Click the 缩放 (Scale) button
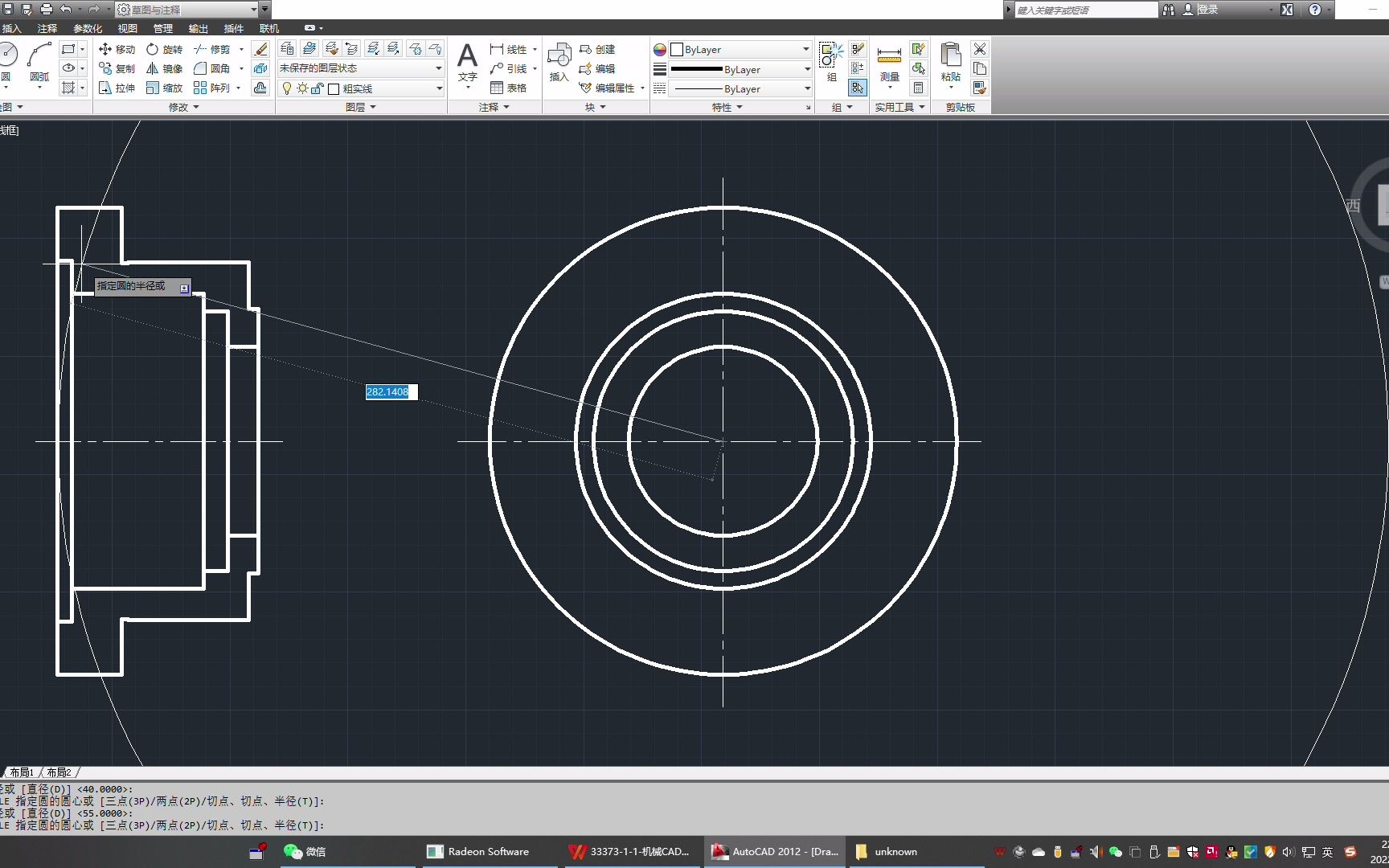 (165, 88)
